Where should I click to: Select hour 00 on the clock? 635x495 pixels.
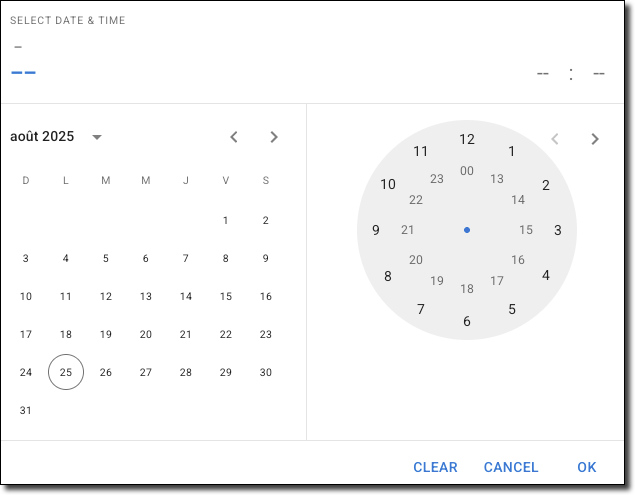pyautogui.click(x=467, y=171)
